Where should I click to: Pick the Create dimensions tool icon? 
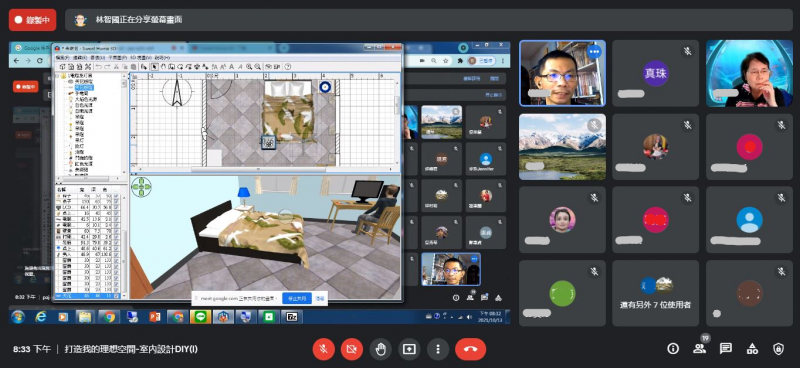pyautogui.click(x=197, y=67)
